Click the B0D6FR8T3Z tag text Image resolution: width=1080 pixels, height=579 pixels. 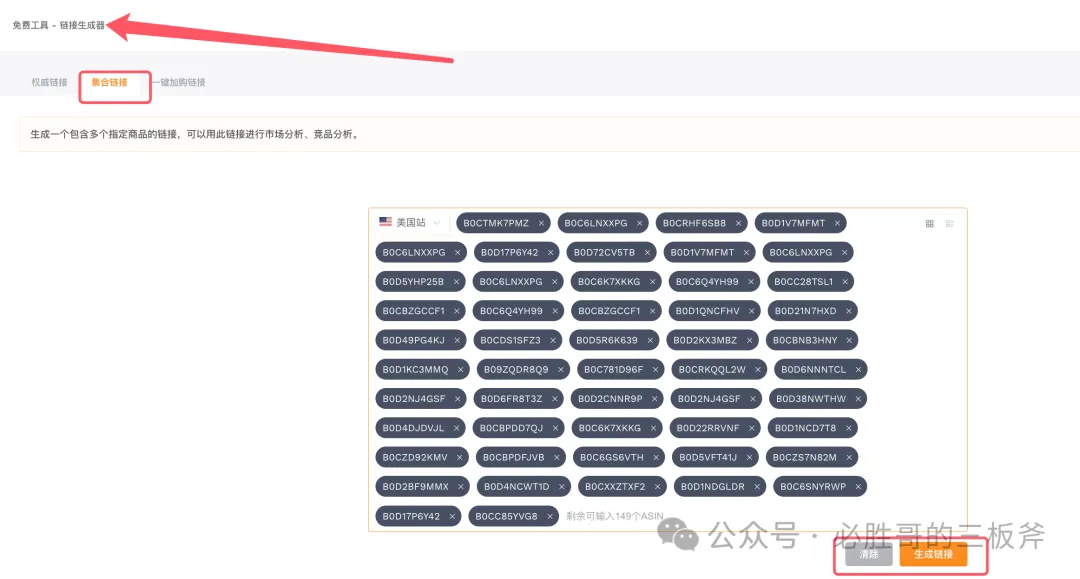(512, 399)
